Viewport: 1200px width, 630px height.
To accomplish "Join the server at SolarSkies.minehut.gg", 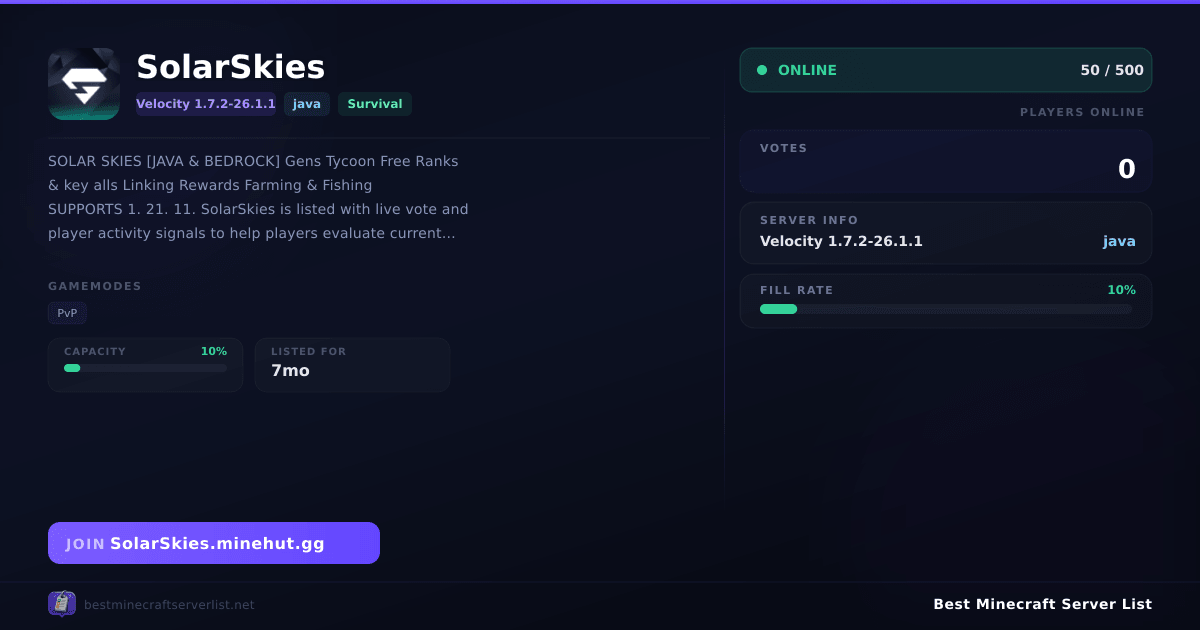I will 214,543.
